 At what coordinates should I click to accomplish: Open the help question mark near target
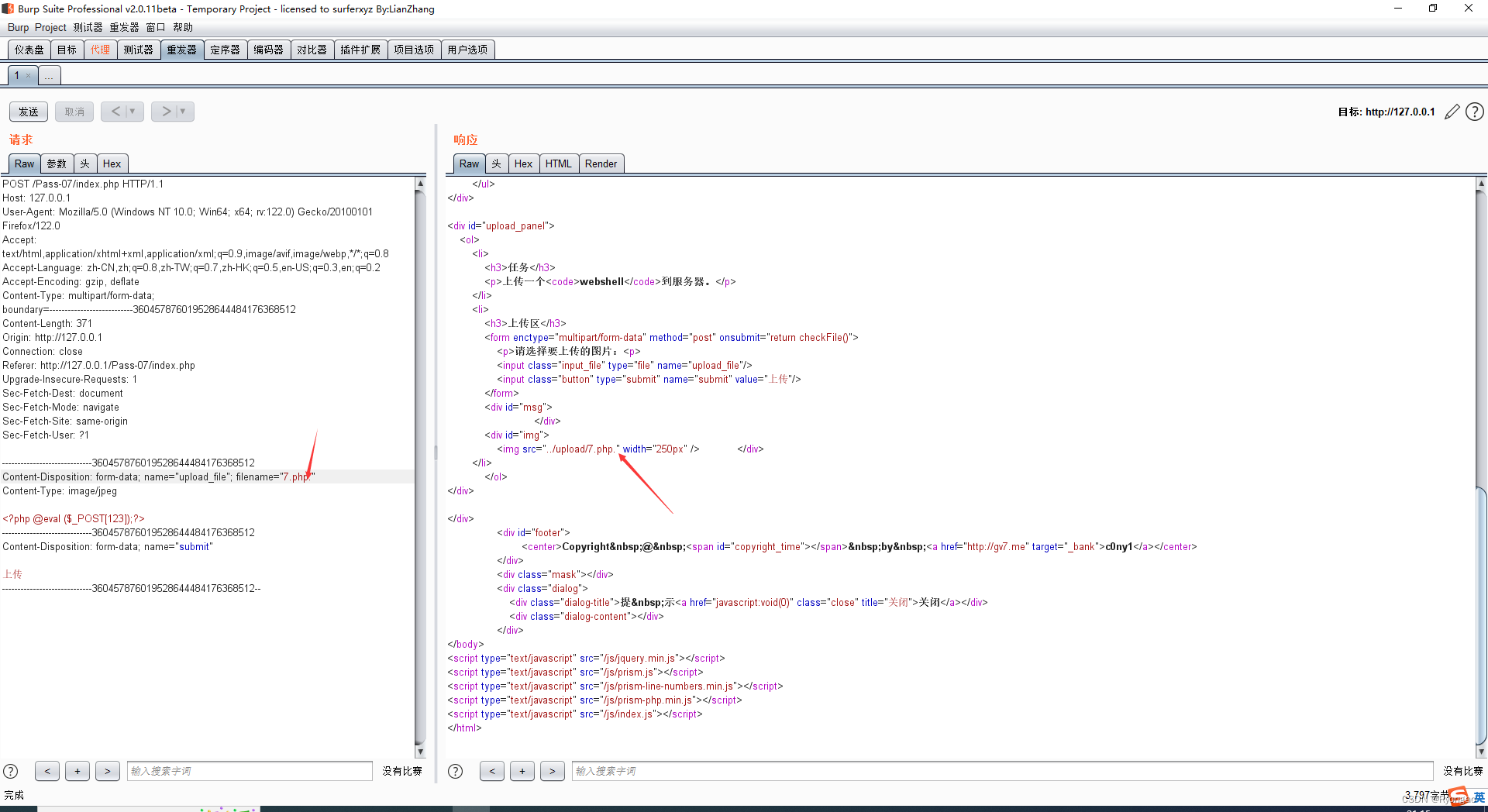(1475, 112)
